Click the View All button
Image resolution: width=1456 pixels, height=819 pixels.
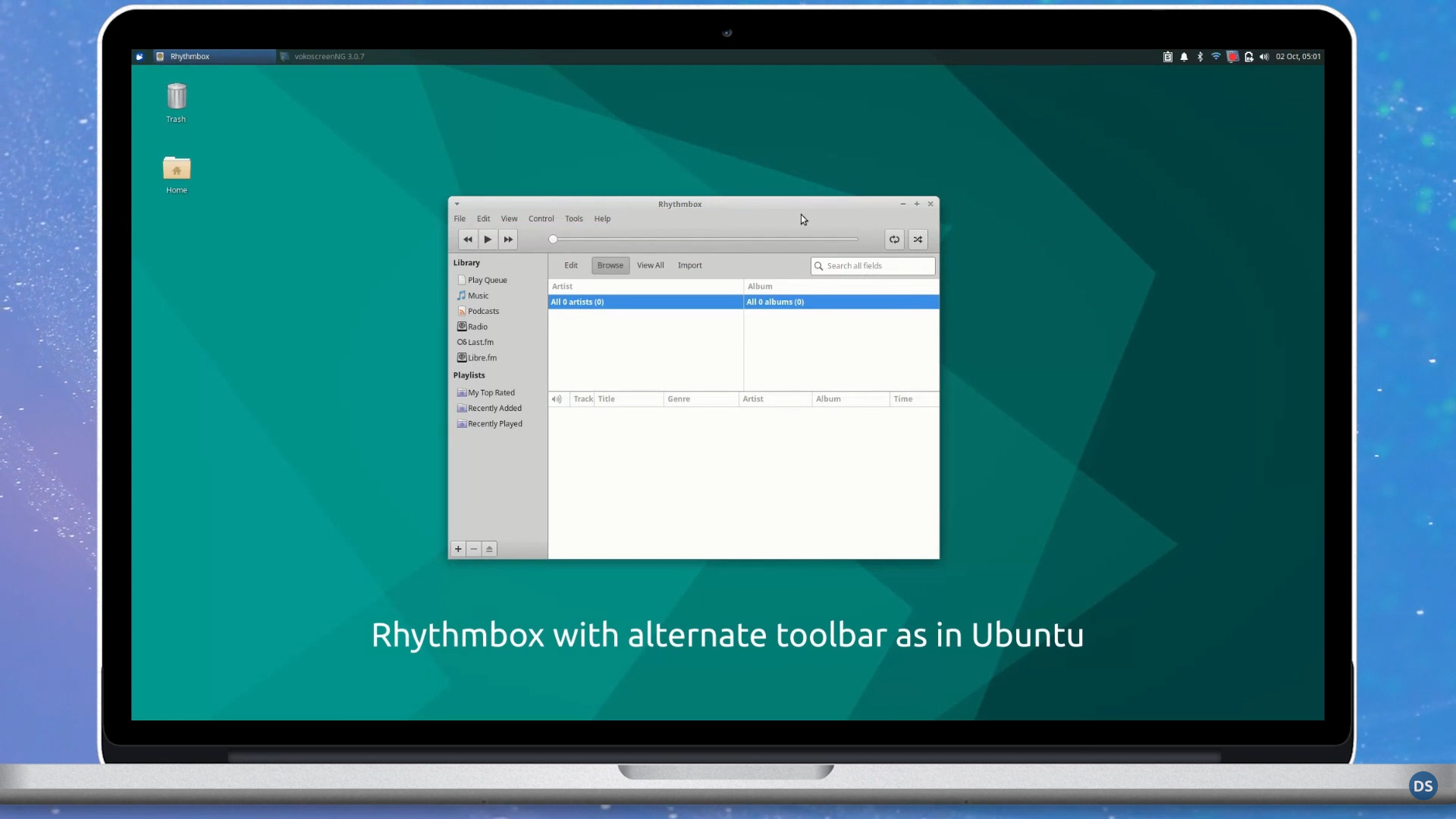[x=651, y=265]
